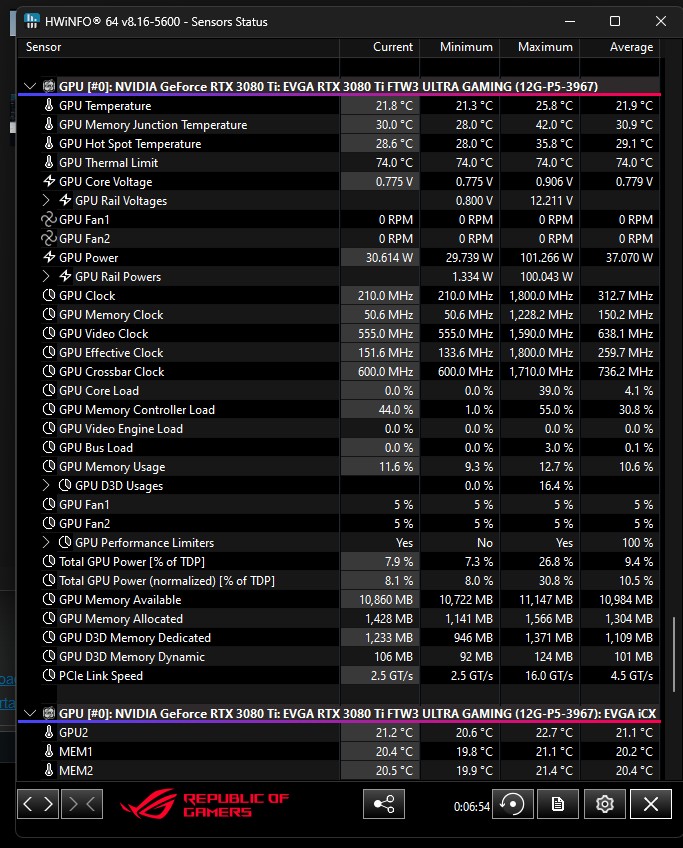Click the share/network icon in bottom toolbar
This screenshot has width=683, height=848.
coord(383,804)
